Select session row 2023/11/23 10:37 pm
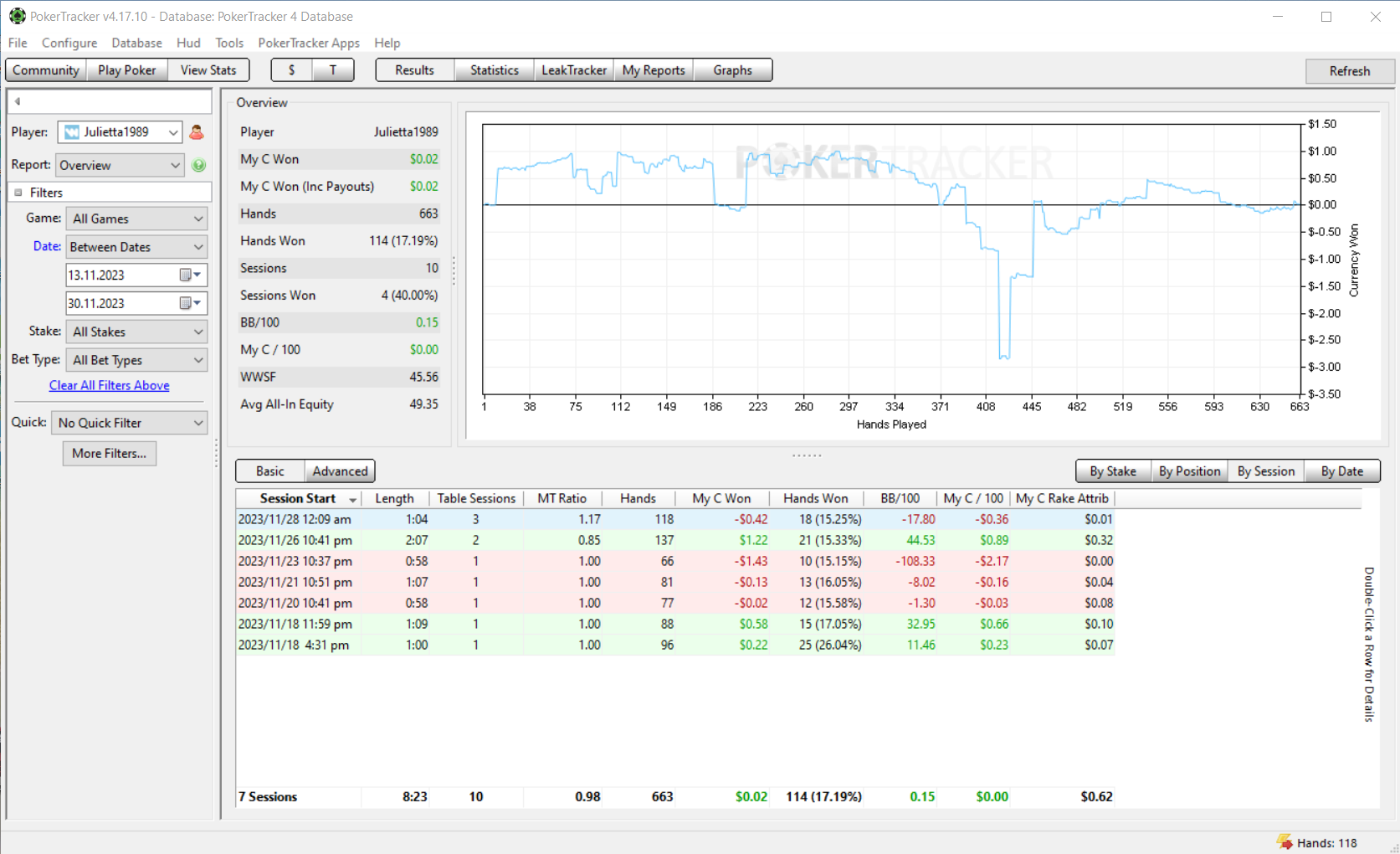 tap(675, 561)
